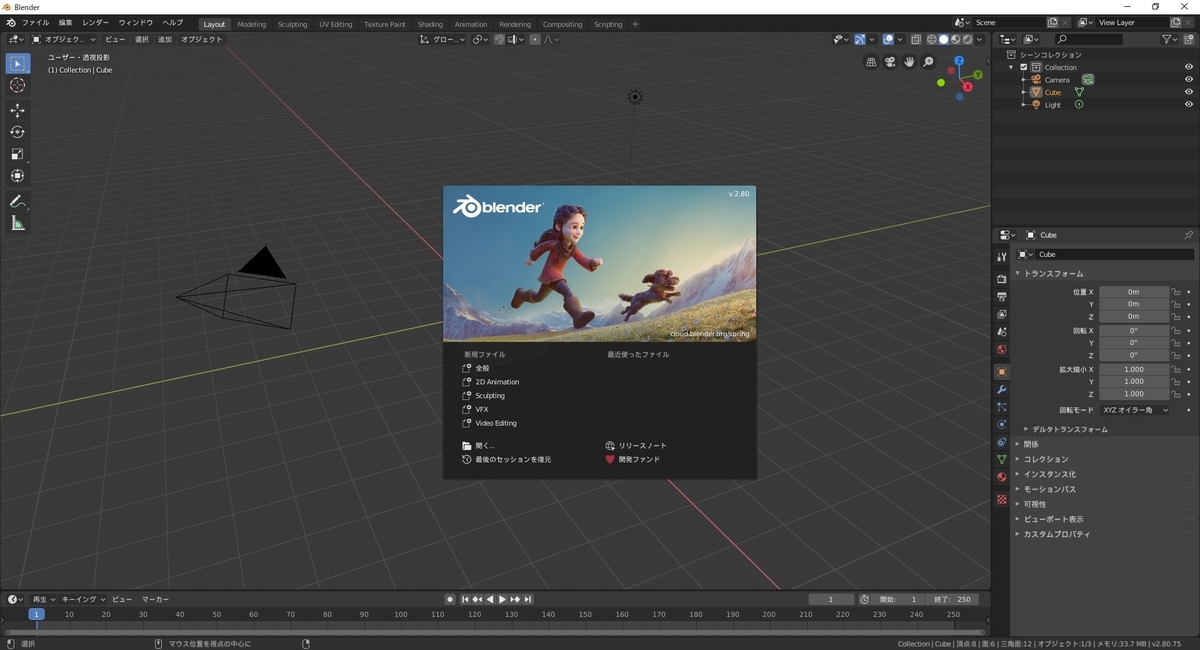Hide the Camera object in the outliner
Image resolution: width=1200 pixels, height=650 pixels.
tap(1189, 79)
